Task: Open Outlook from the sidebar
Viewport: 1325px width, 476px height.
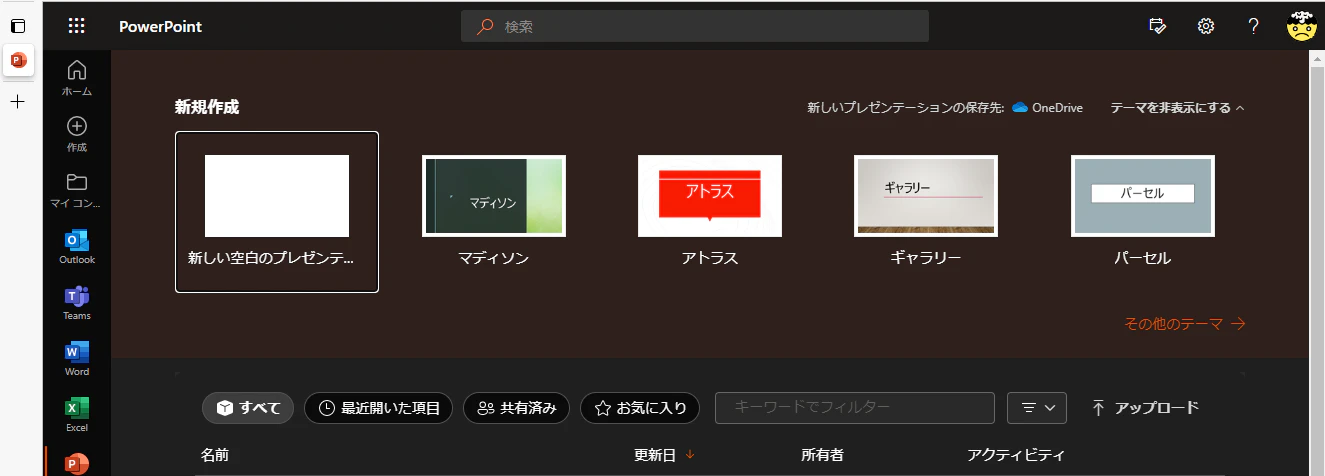Action: pyautogui.click(x=77, y=240)
